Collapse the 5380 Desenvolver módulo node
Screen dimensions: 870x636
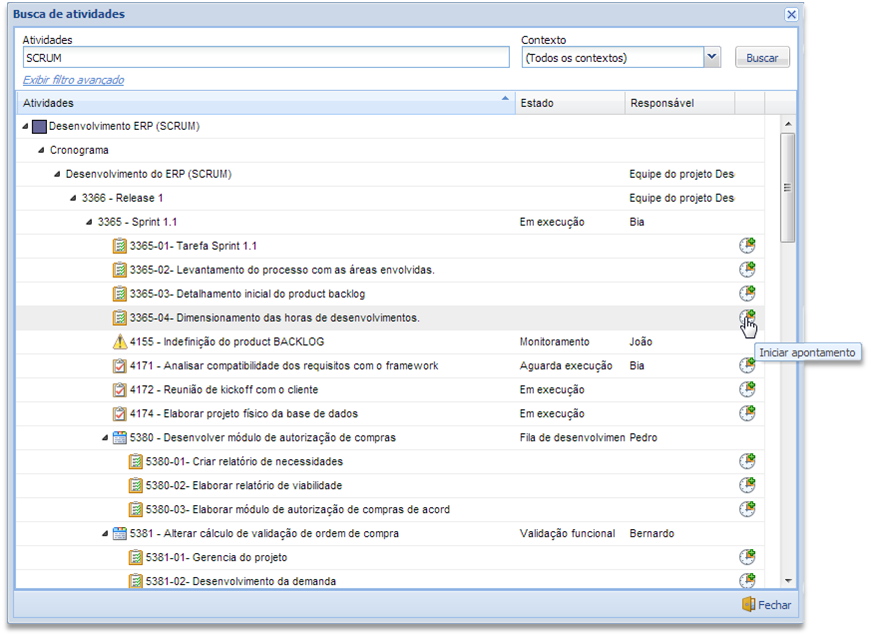point(105,438)
